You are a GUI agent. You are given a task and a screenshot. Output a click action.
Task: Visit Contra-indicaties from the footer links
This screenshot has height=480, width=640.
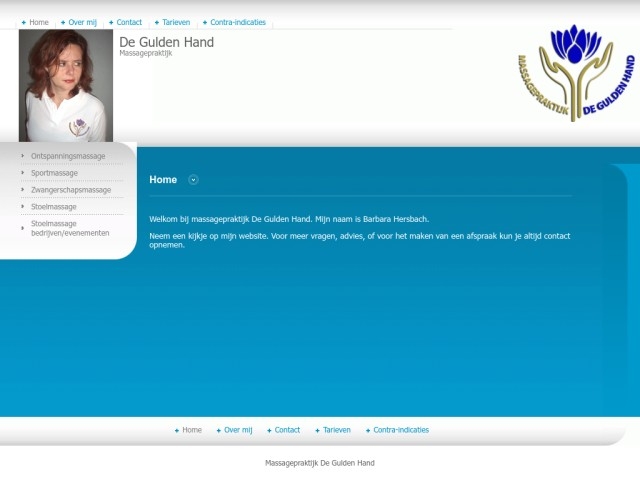[x=400, y=430]
